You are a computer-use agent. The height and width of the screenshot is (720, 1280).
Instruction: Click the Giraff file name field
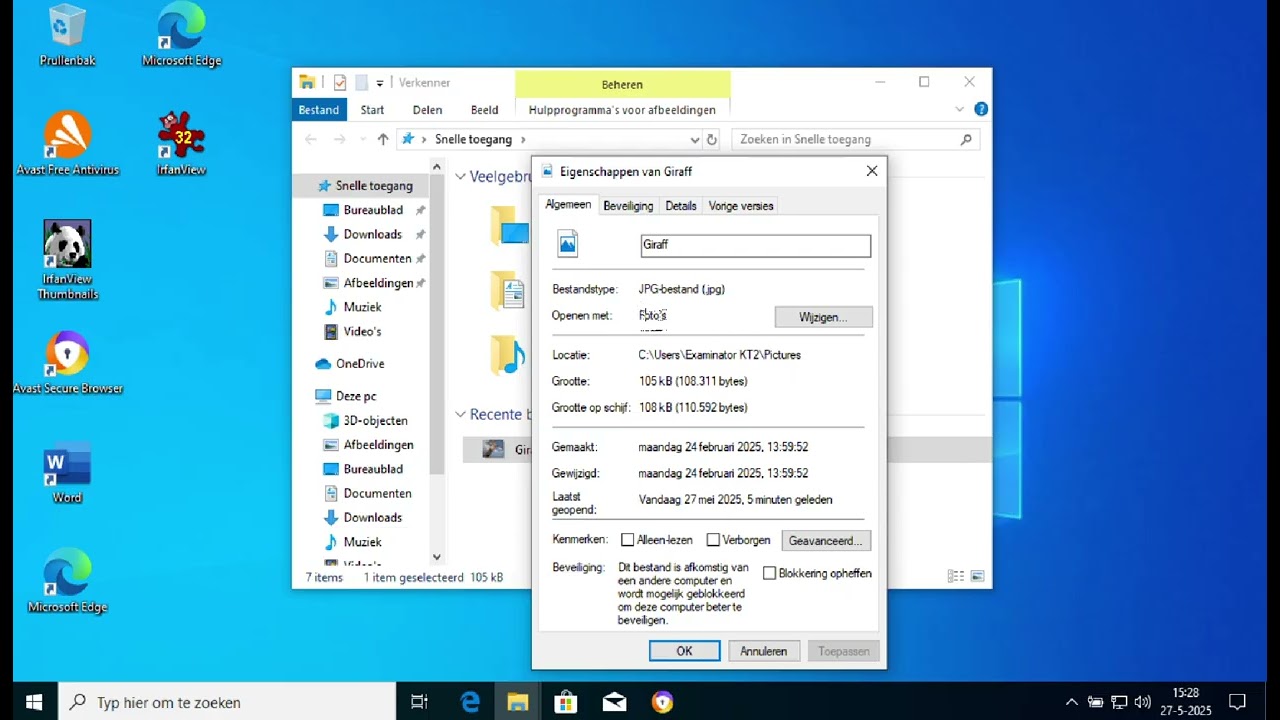(755, 245)
